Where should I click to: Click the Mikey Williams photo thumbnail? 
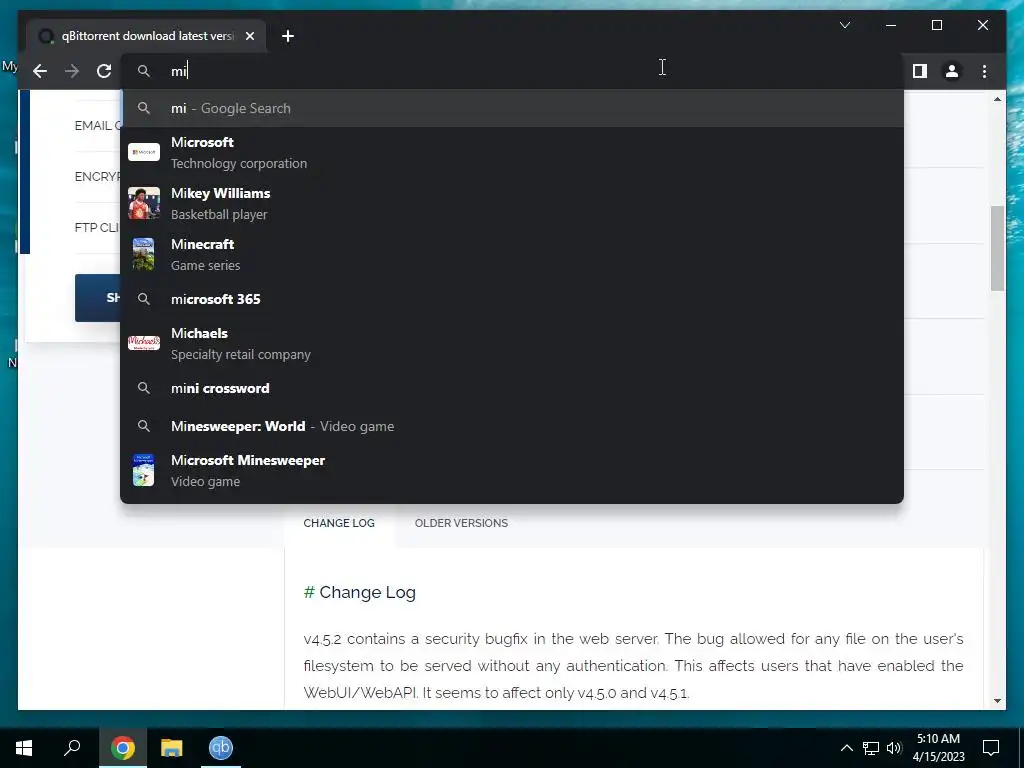pyautogui.click(x=144, y=203)
